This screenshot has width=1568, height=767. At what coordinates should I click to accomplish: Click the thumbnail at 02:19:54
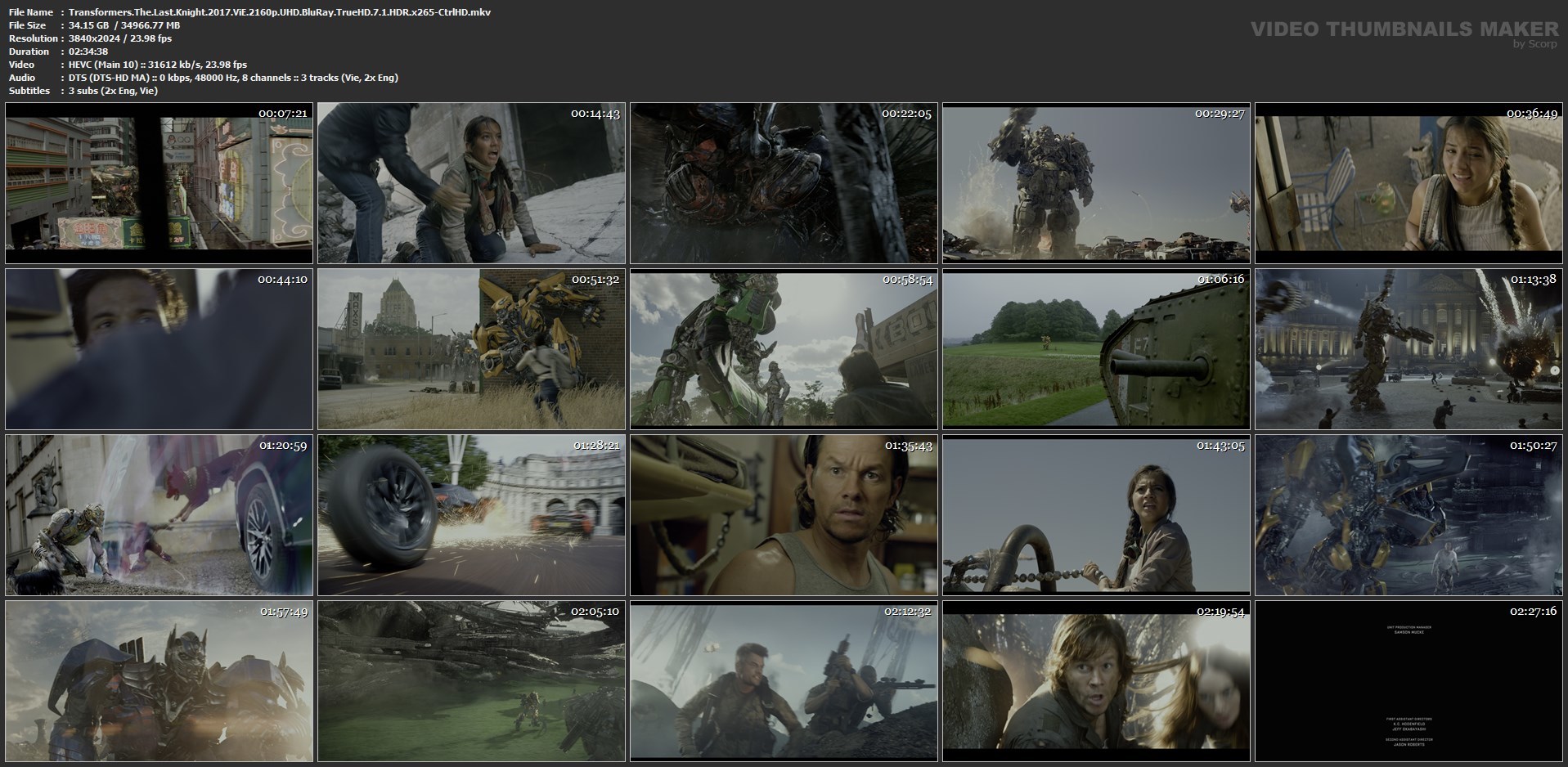[1096, 681]
